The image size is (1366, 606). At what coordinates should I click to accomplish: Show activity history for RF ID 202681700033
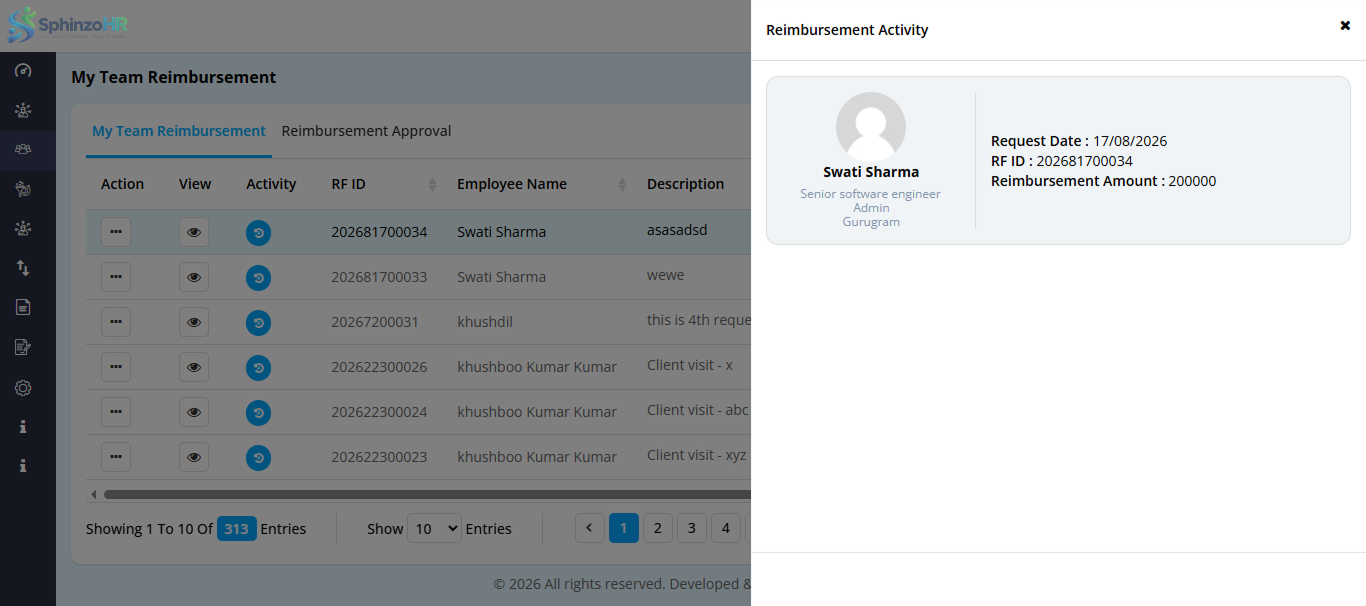[258, 277]
